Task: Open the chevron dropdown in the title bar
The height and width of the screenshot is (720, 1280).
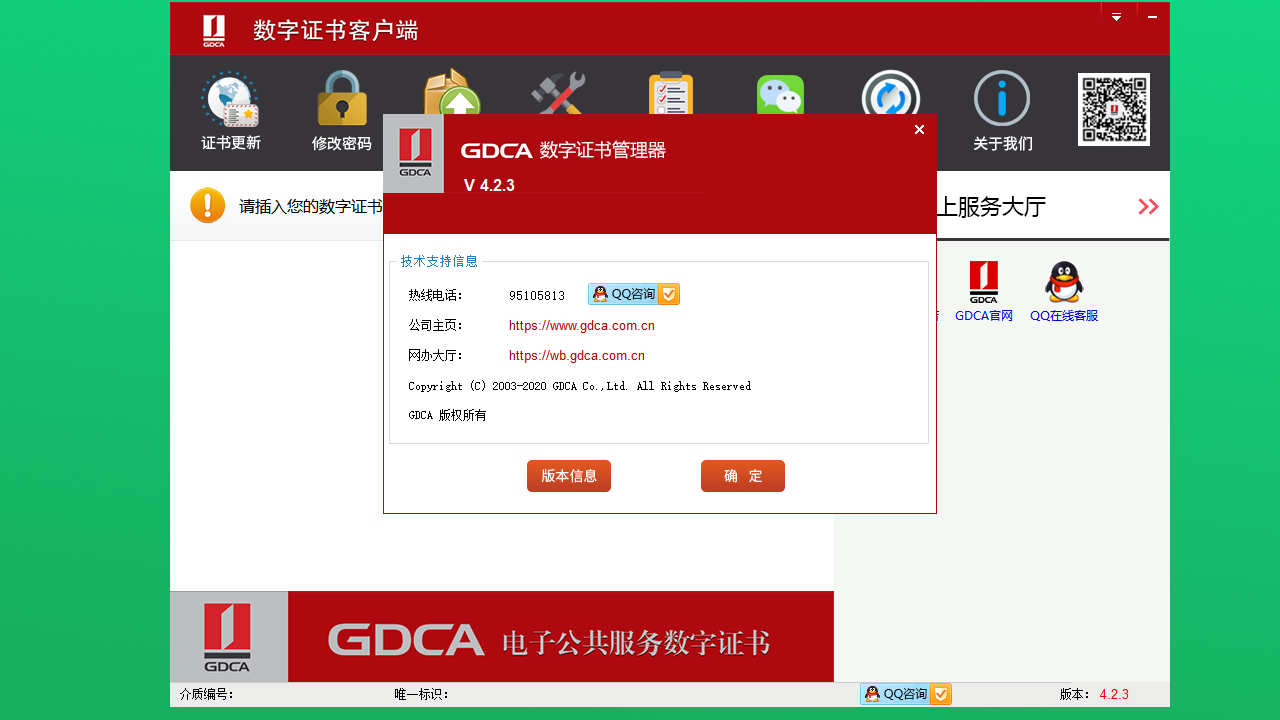Action: pos(1116,17)
